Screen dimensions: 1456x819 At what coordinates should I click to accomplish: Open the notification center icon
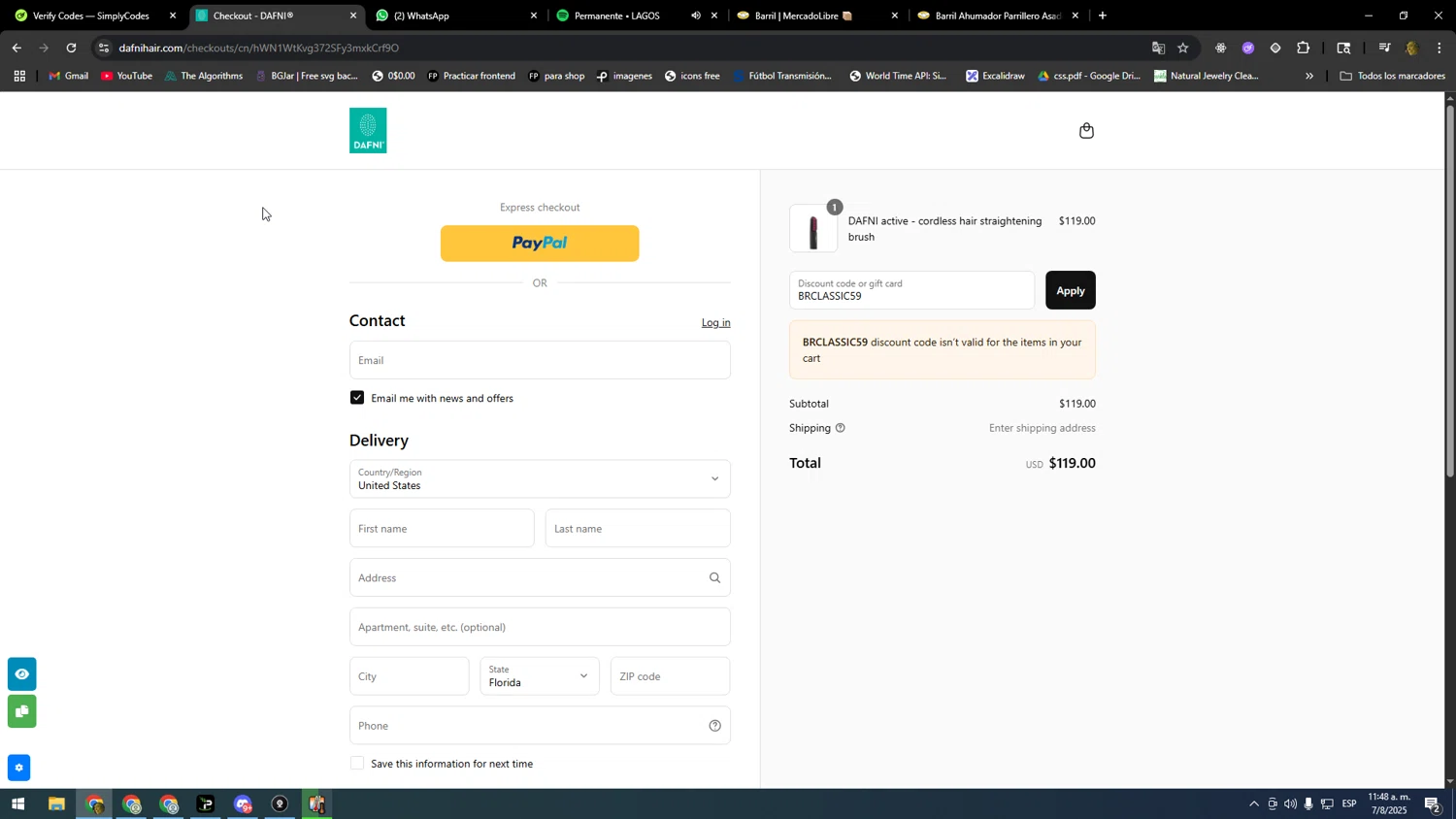1432,804
